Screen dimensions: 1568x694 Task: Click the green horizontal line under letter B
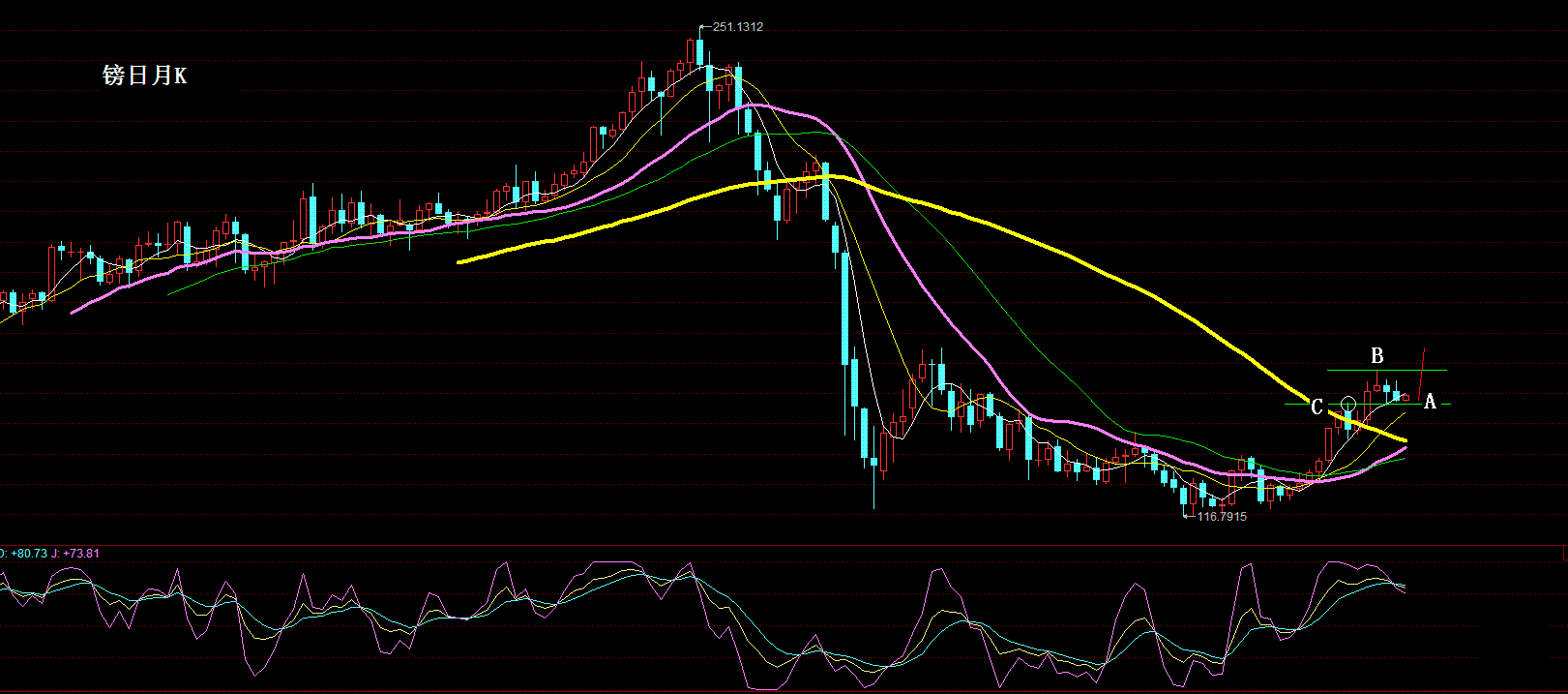(1386, 370)
